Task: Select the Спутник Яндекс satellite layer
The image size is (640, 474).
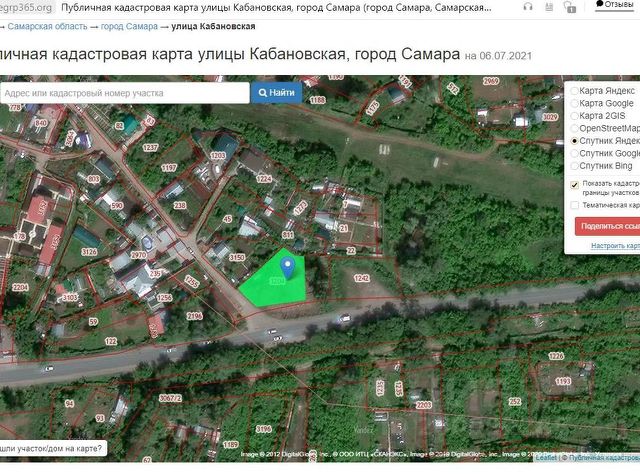Action: 575,142
